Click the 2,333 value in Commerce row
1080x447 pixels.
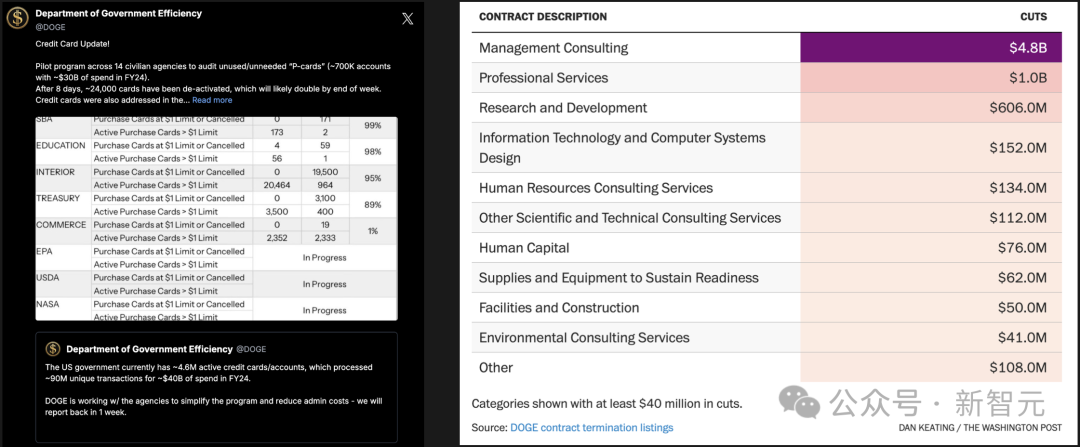pos(324,238)
